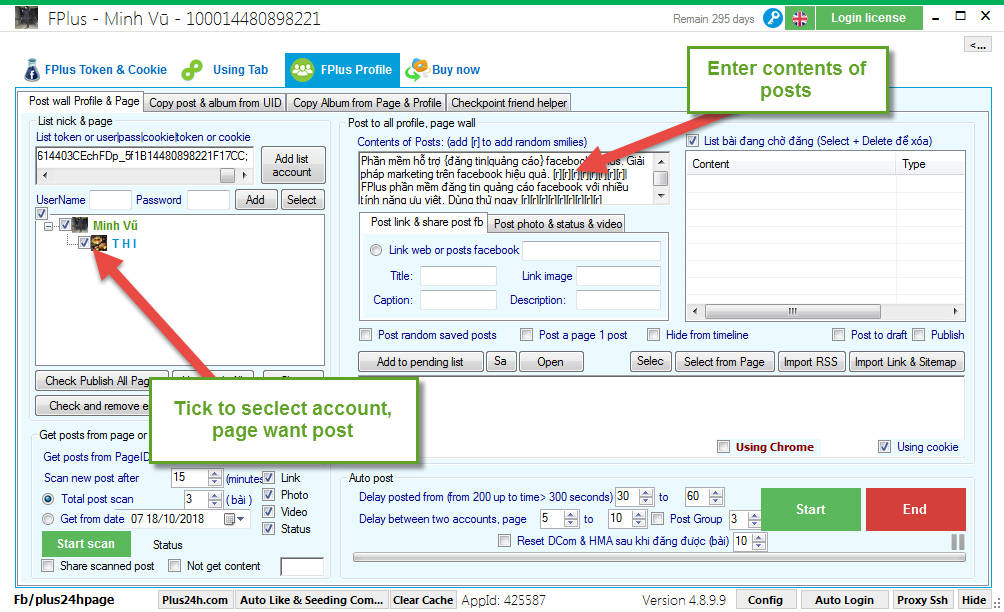This screenshot has height=612, width=1004.
Task: Click the UserName input field
Action: pyautogui.click(x=110, y=200)
